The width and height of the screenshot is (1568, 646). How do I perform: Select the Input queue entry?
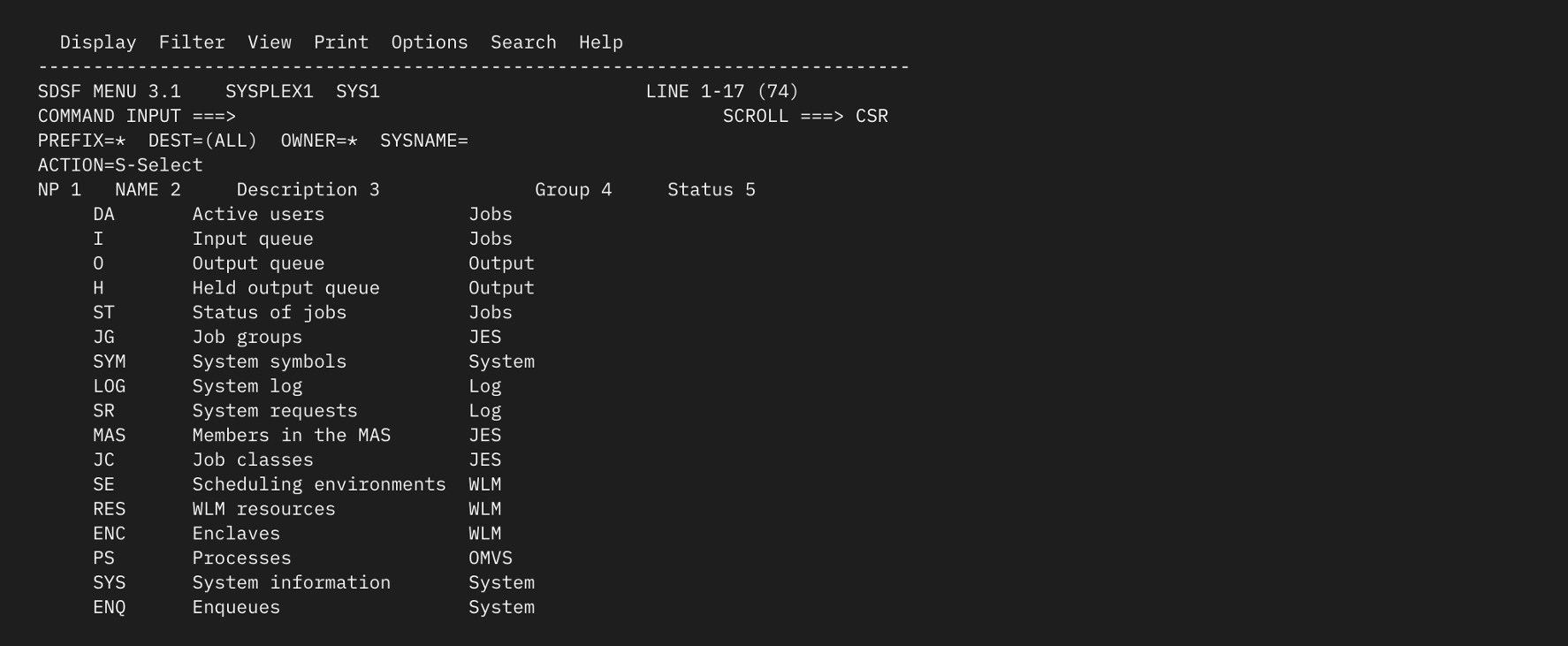253,239
